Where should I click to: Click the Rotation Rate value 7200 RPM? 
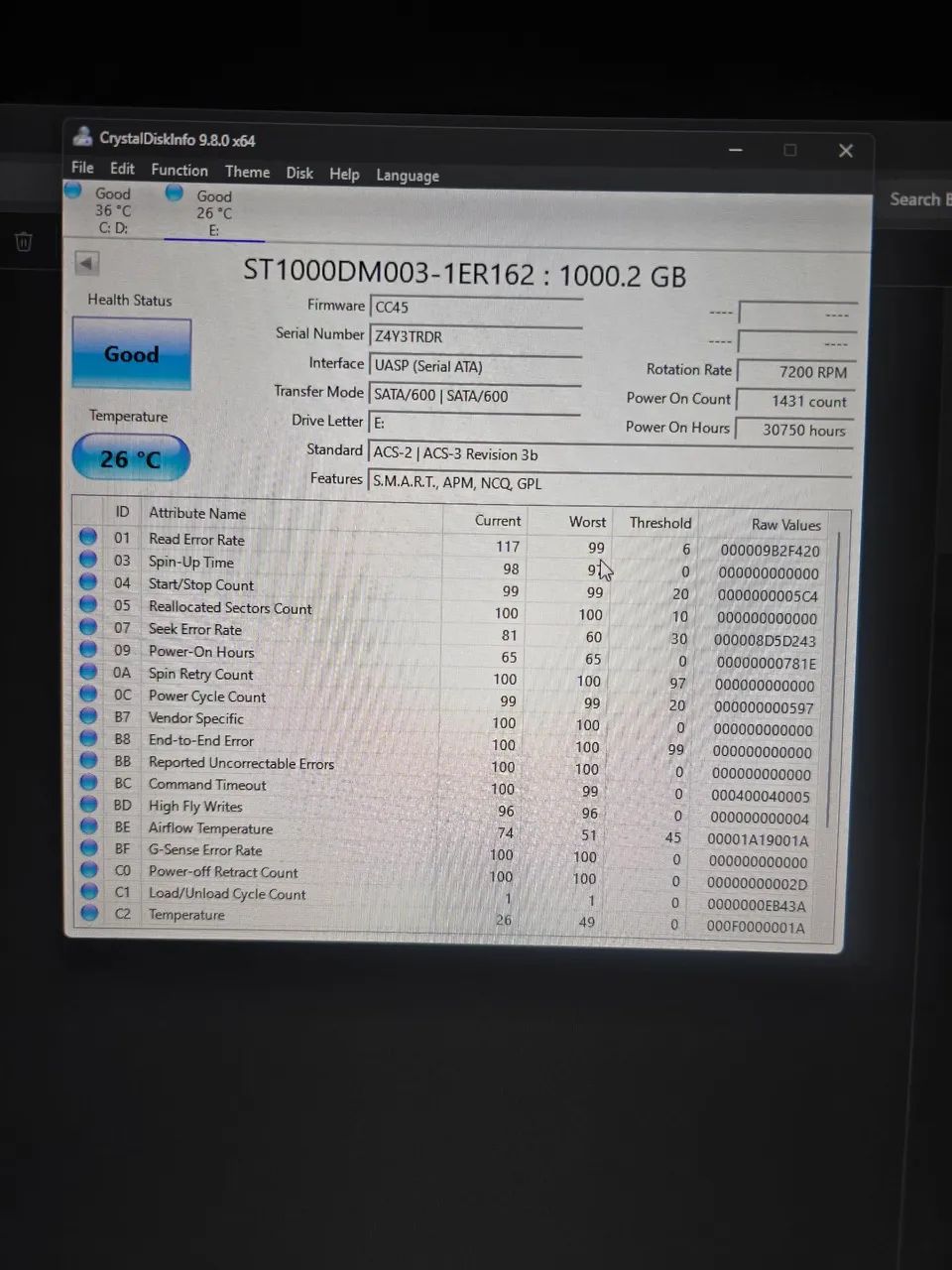click(x=796, y=372)
